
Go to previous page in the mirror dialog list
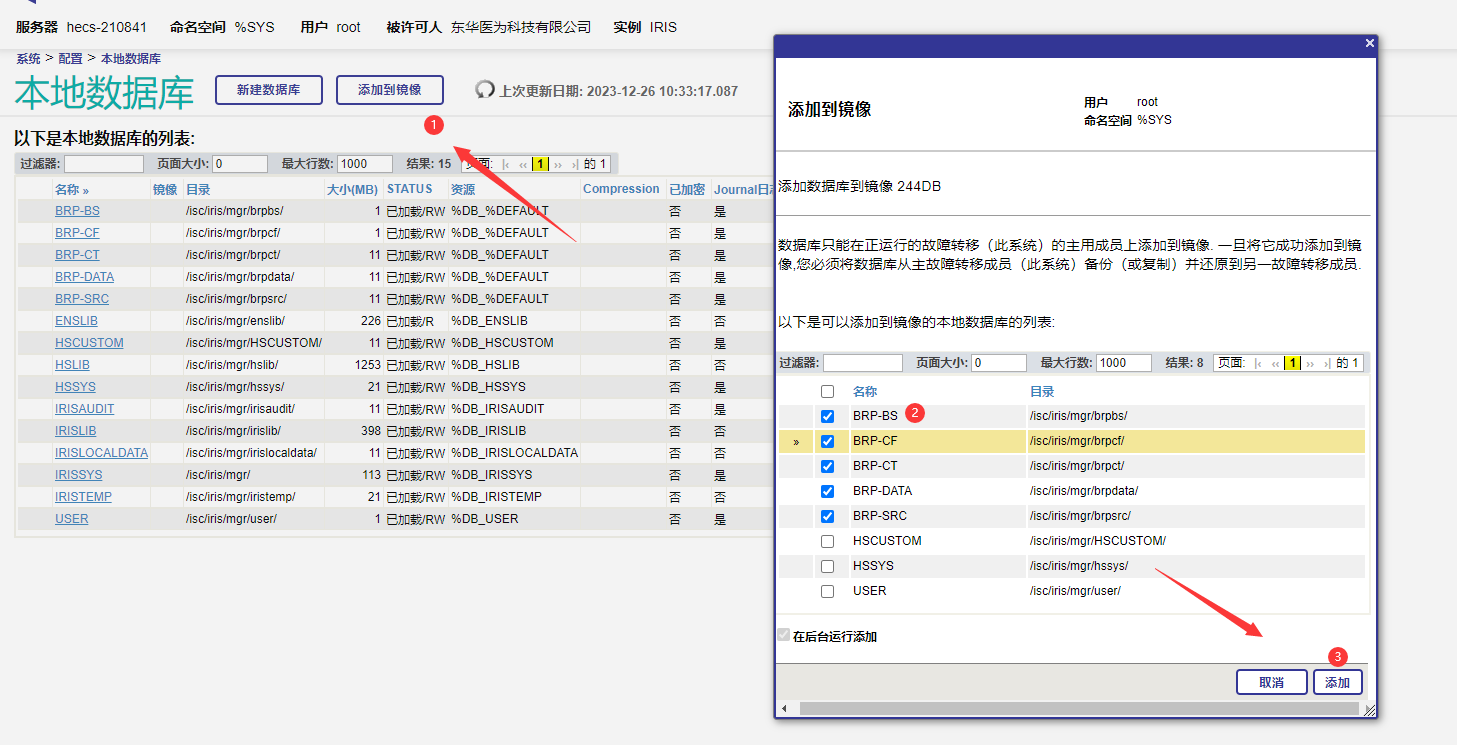[x=1275, y=363]
